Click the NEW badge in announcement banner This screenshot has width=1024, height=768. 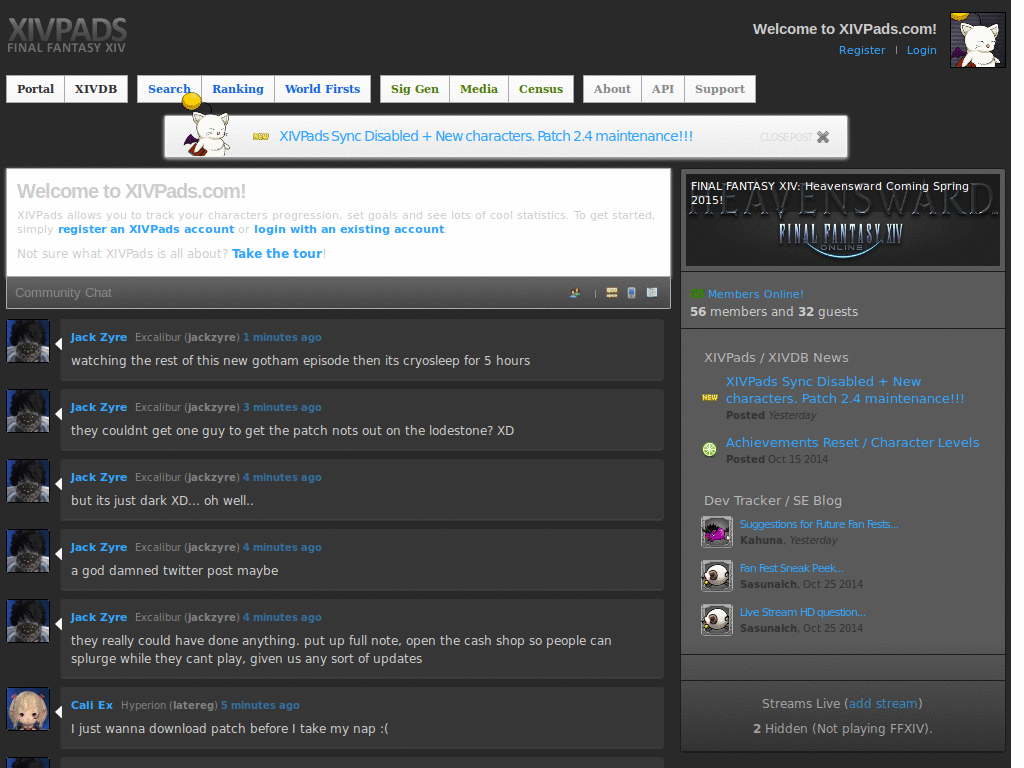pyautogui.click(x=261, y=136)
